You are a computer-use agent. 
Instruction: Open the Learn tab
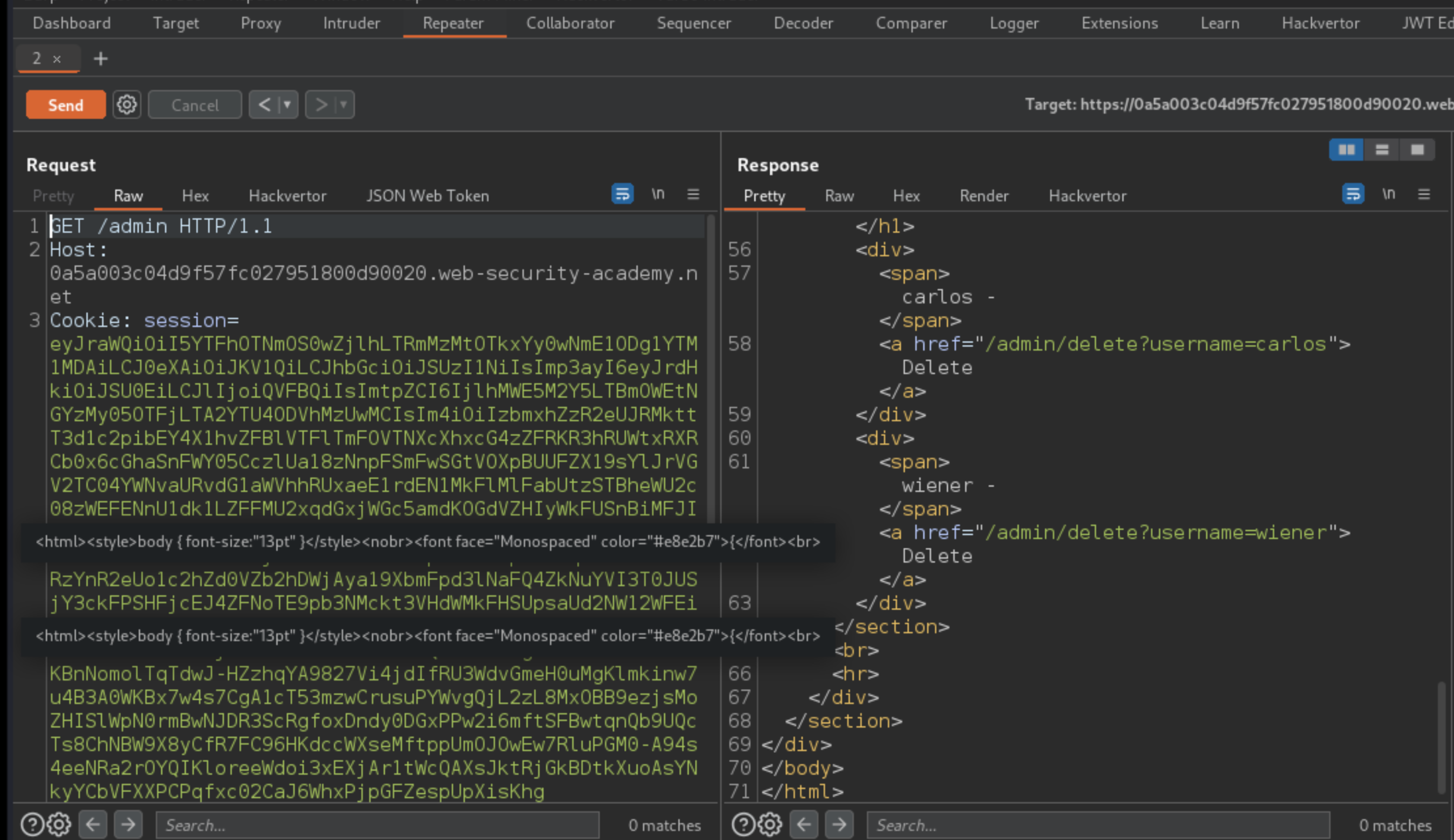pos(1220,23)
